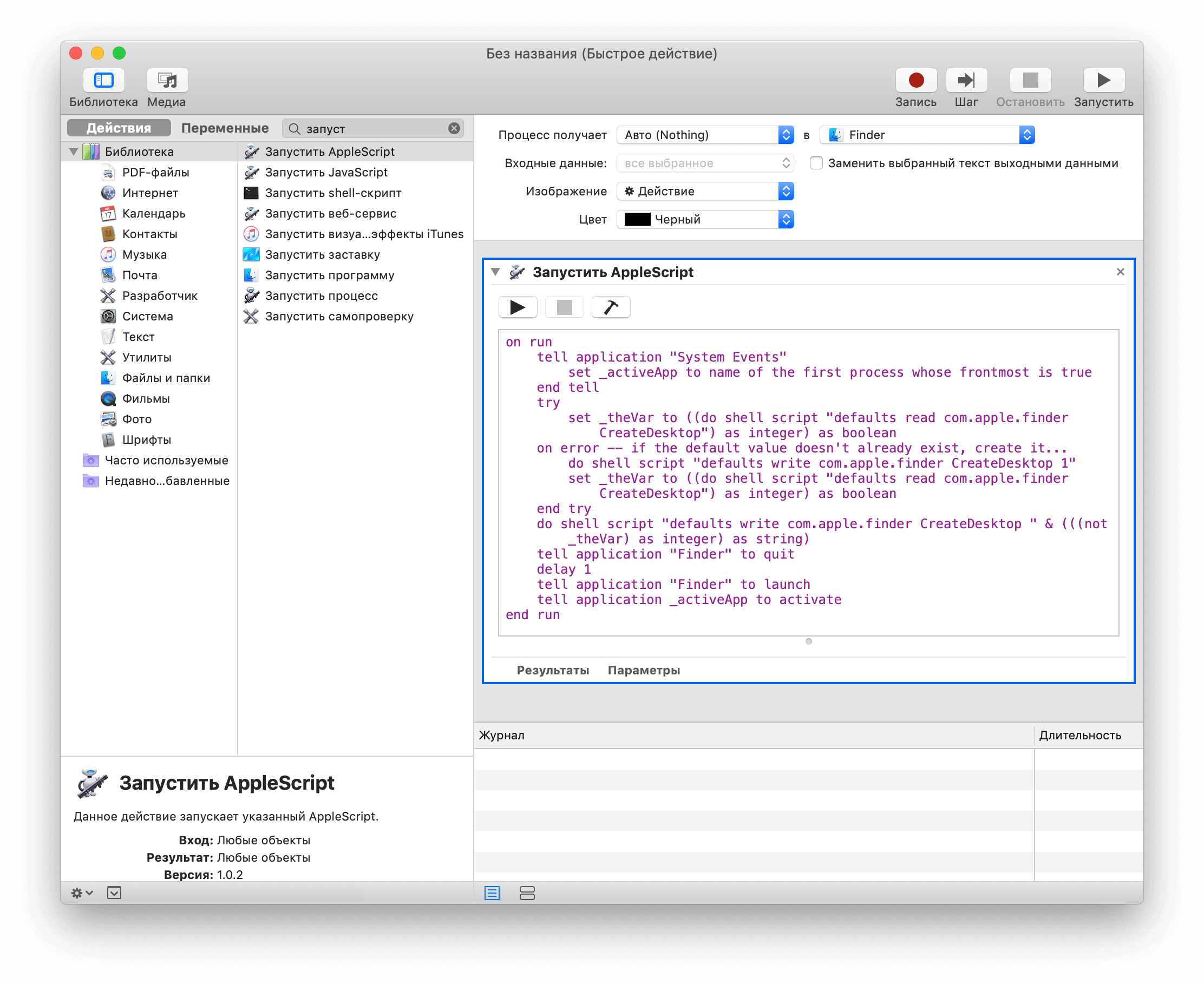Open the Finder application dropdown

pyautogui.click(x=927, y=135)
